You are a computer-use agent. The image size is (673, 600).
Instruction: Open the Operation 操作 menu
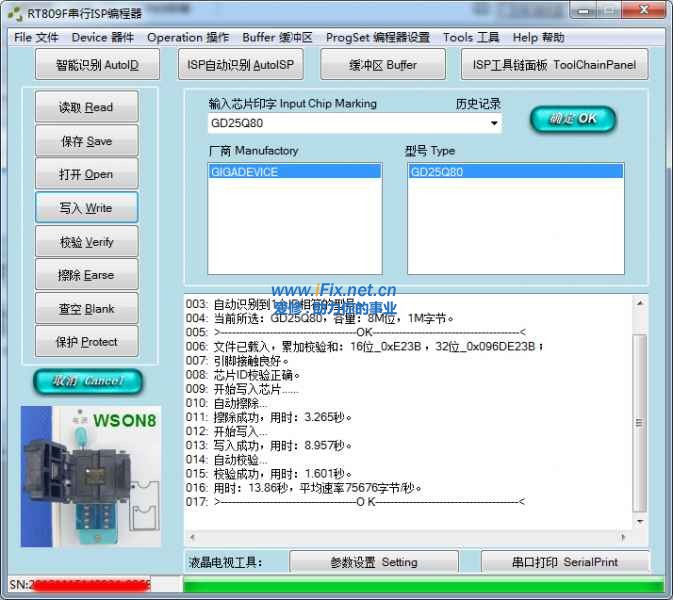pyautogui.click(x=188, y=37)
